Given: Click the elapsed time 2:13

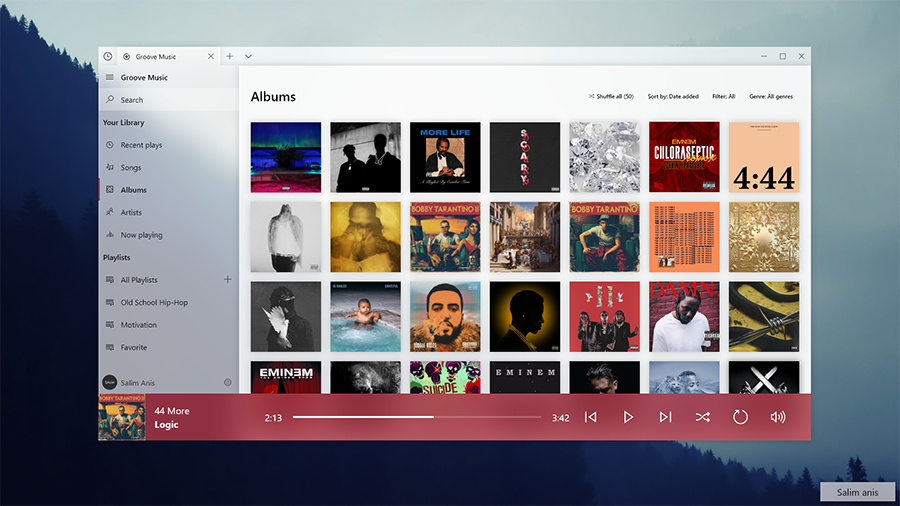Looking at the screenshot, I should pos(273,418).
